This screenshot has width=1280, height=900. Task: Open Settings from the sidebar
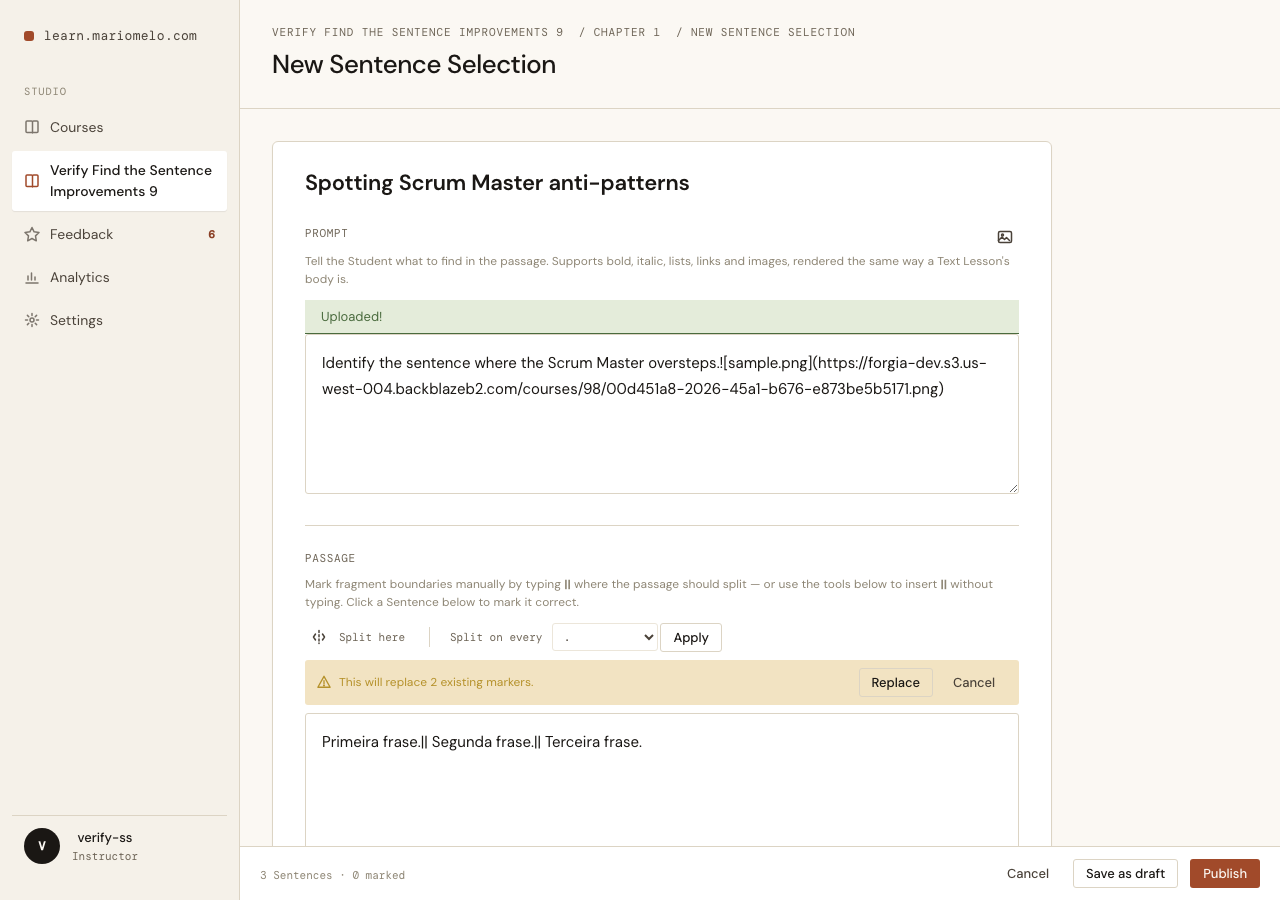click(x=119, y=320)
